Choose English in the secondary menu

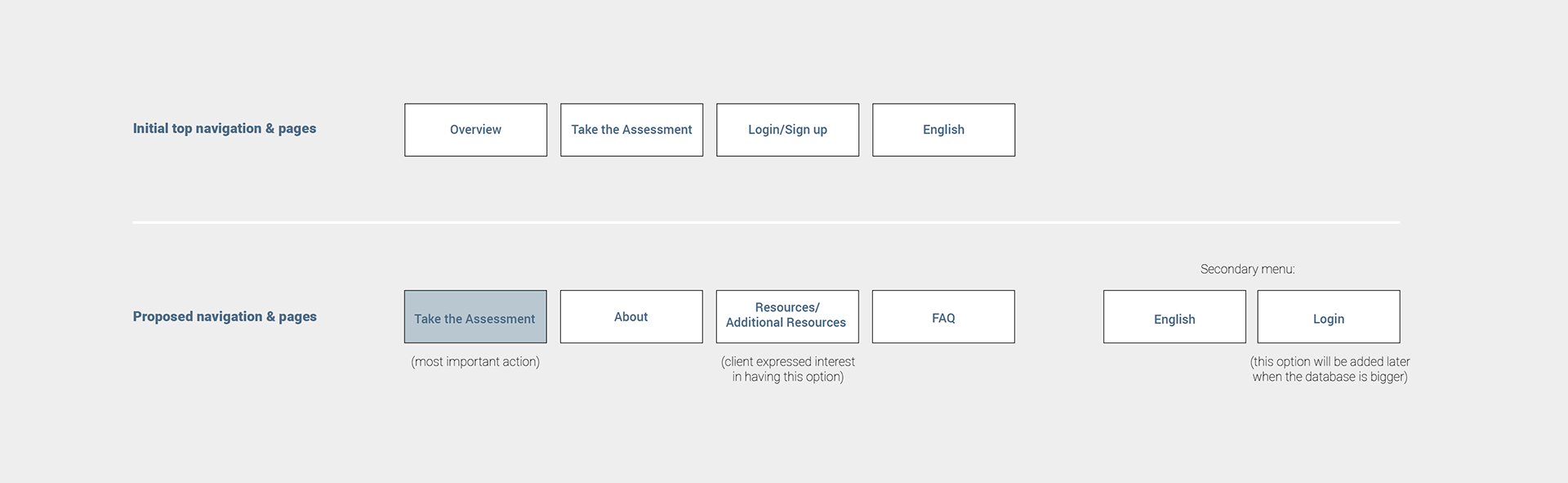pyautogui.click(x=1174, y=316)
